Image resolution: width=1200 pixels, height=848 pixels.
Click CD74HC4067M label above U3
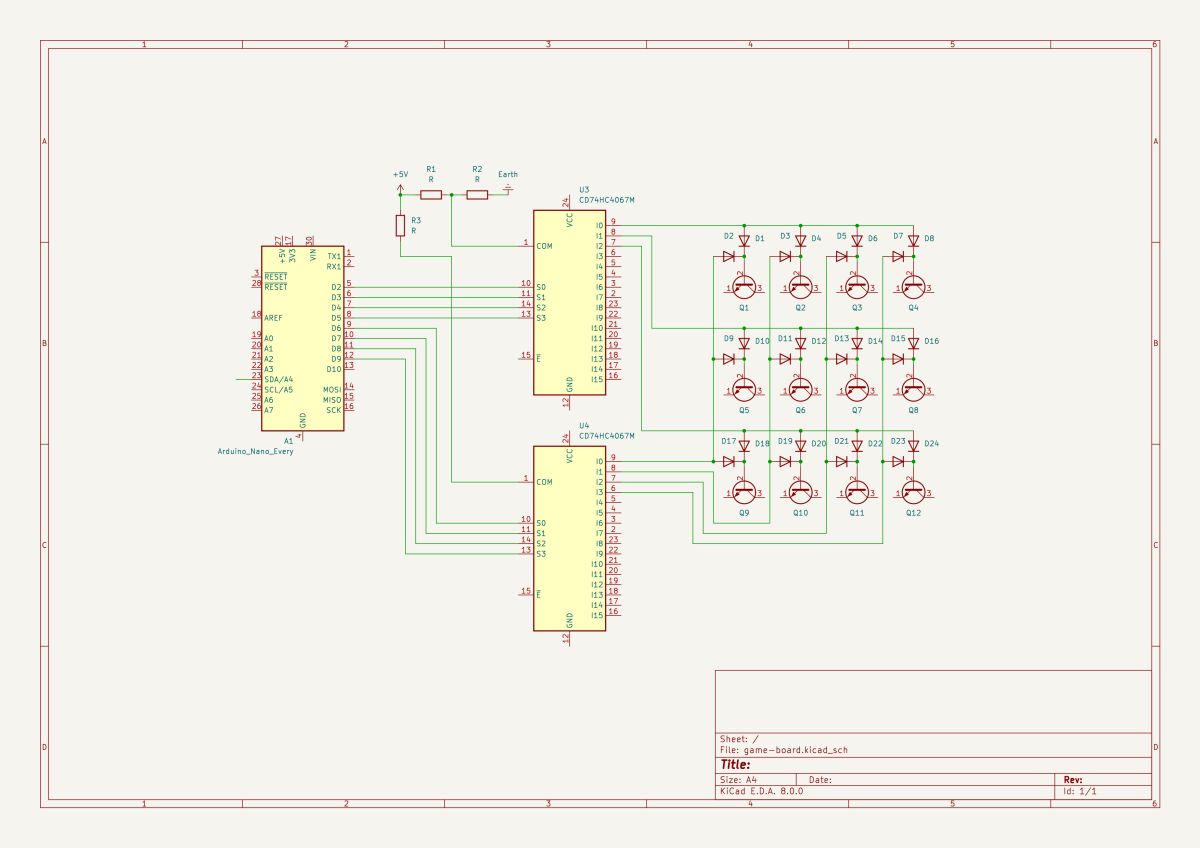(x=607, y=200)
